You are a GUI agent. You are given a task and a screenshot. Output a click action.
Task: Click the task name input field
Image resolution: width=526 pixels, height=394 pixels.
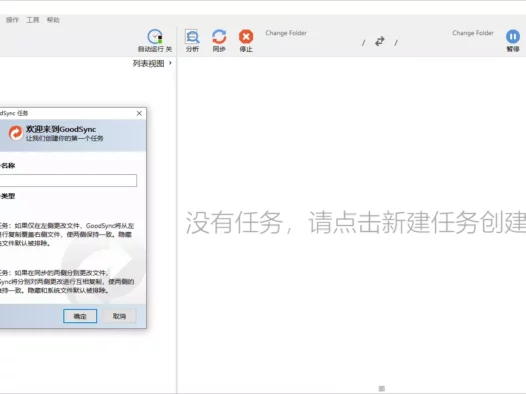coord(68,180)
